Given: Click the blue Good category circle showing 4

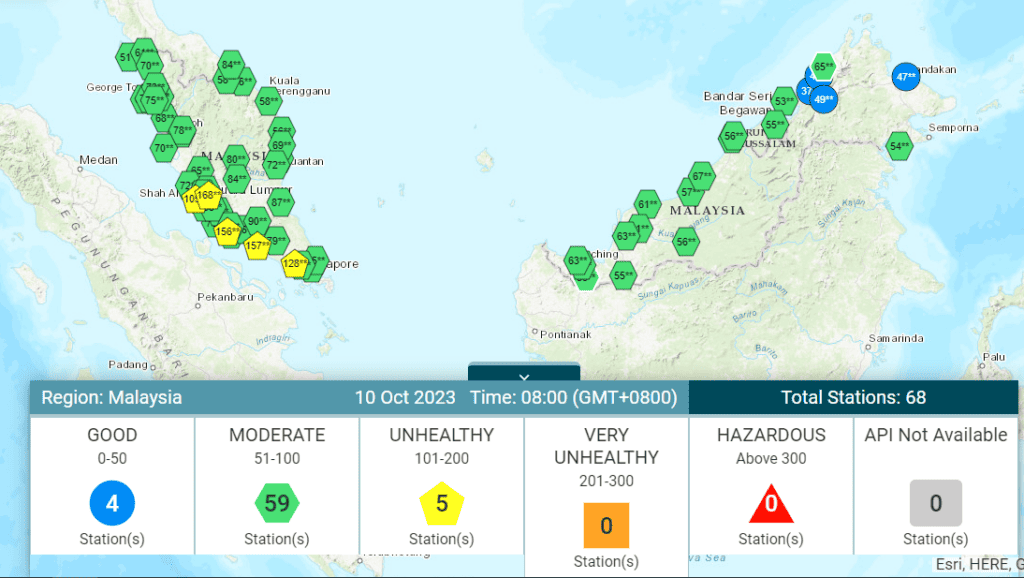Looking at the screenshot, I should 112,503.
